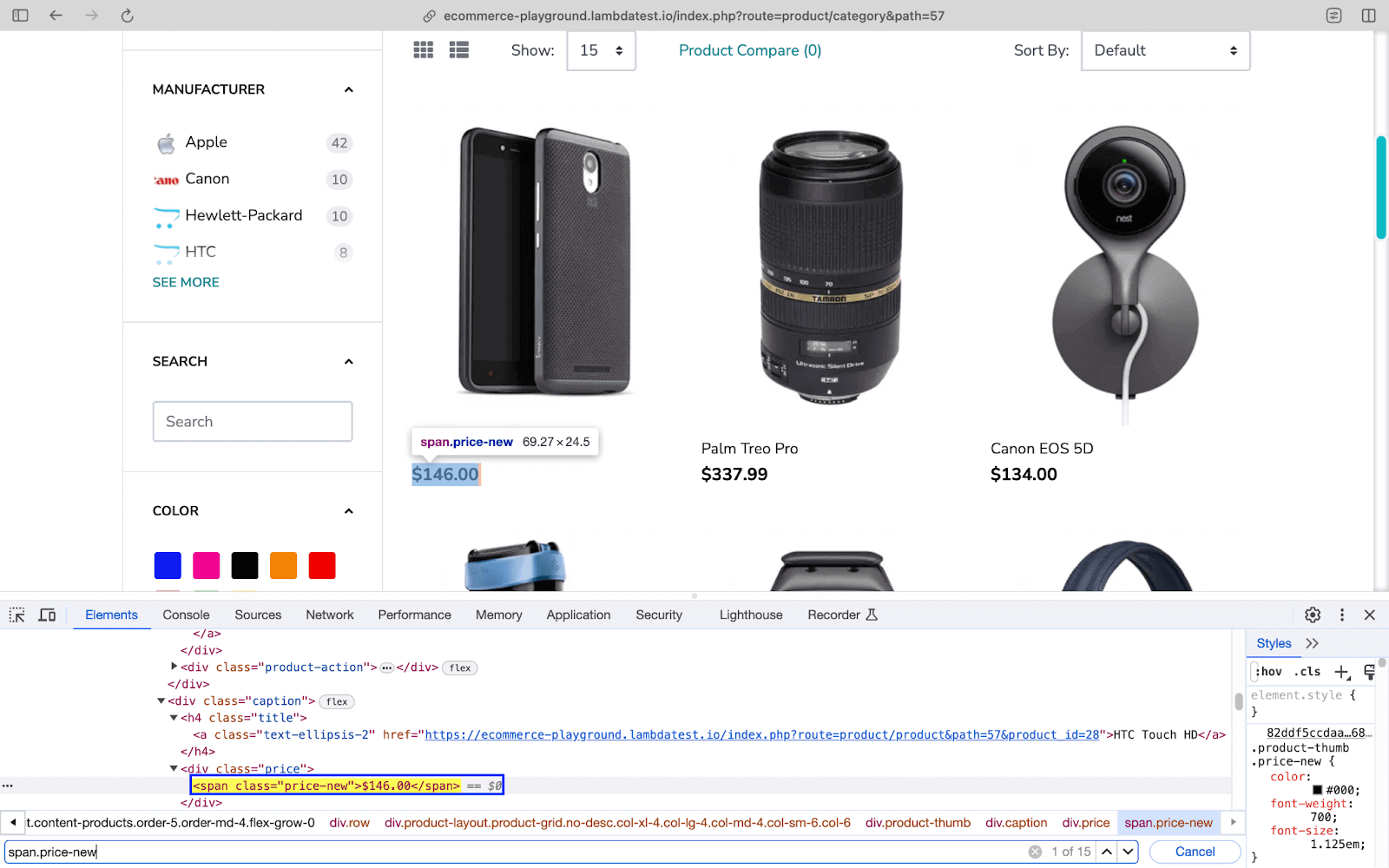Clear the DevTools search field
This screenshot has height=868, width=1389.
coord(1035,852)
